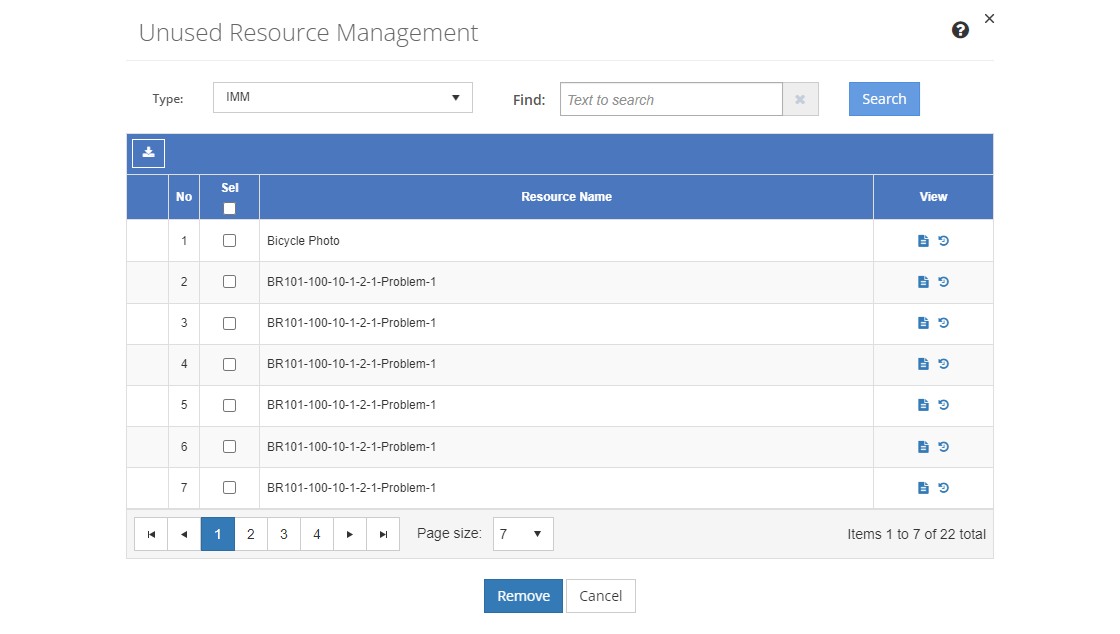Click restore history icon for row 3

[x=944, y=323]
